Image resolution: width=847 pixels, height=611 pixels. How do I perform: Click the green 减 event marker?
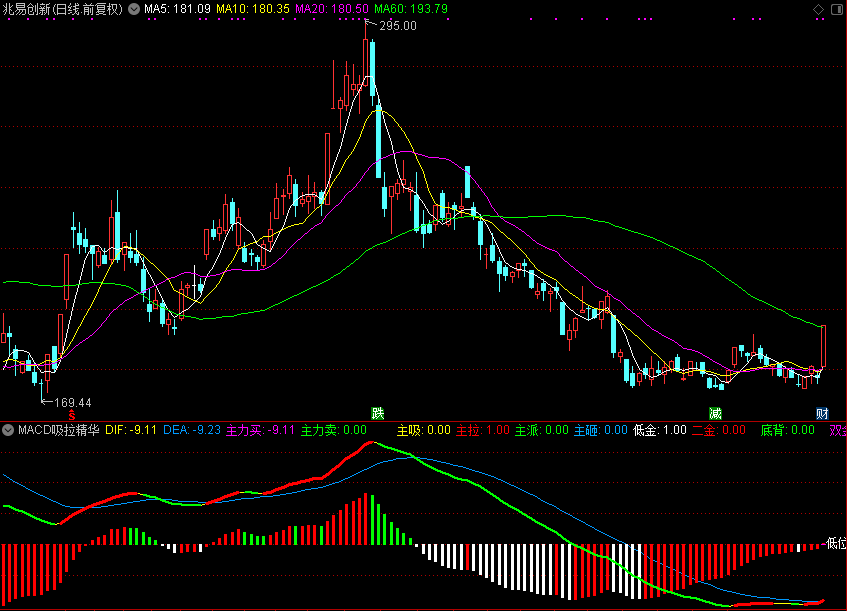pos(715,412)
